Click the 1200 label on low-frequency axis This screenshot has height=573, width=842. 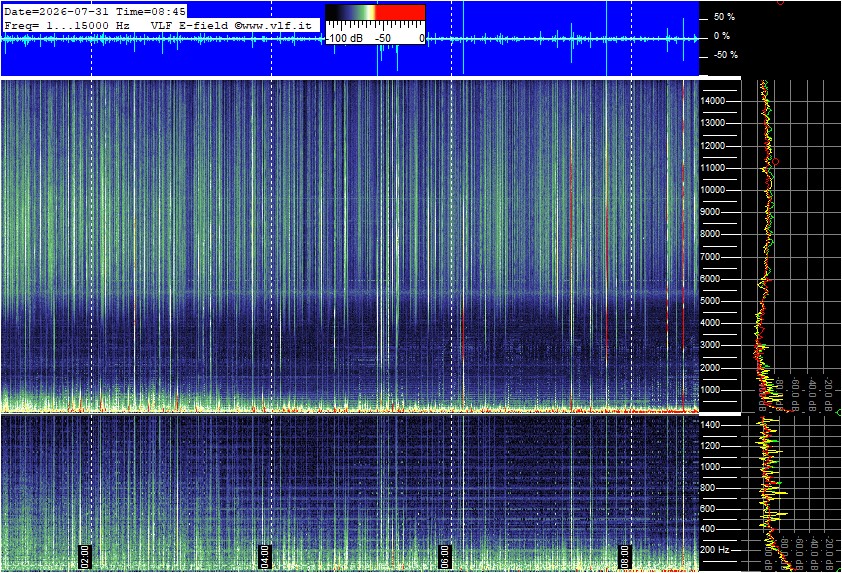tap(710, 446)
